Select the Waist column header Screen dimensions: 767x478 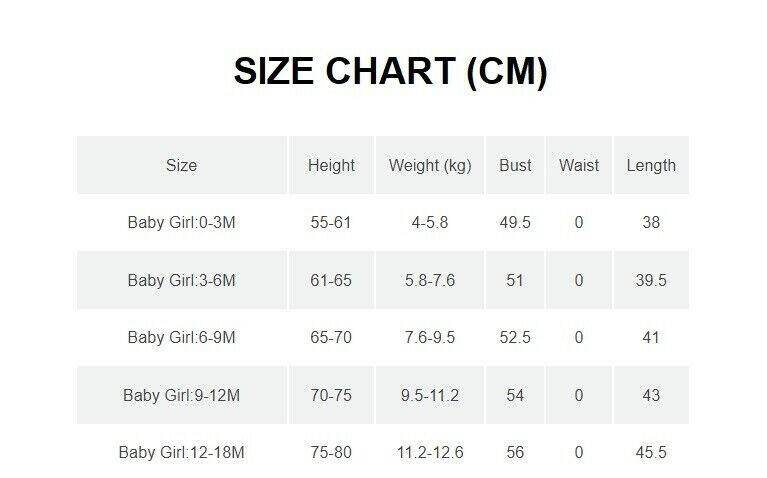click(x=579, y=166)
